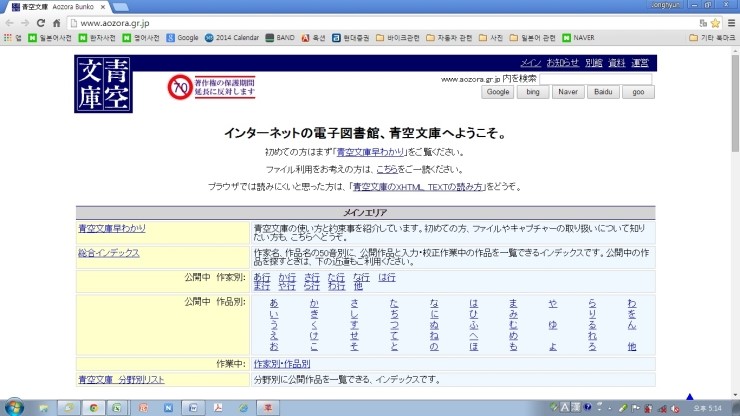This screenshot has width=740, height=416.
Task: Open the 青空文庫のXHTML, TEXTの読み方 link
Action: tap(418, 187)
